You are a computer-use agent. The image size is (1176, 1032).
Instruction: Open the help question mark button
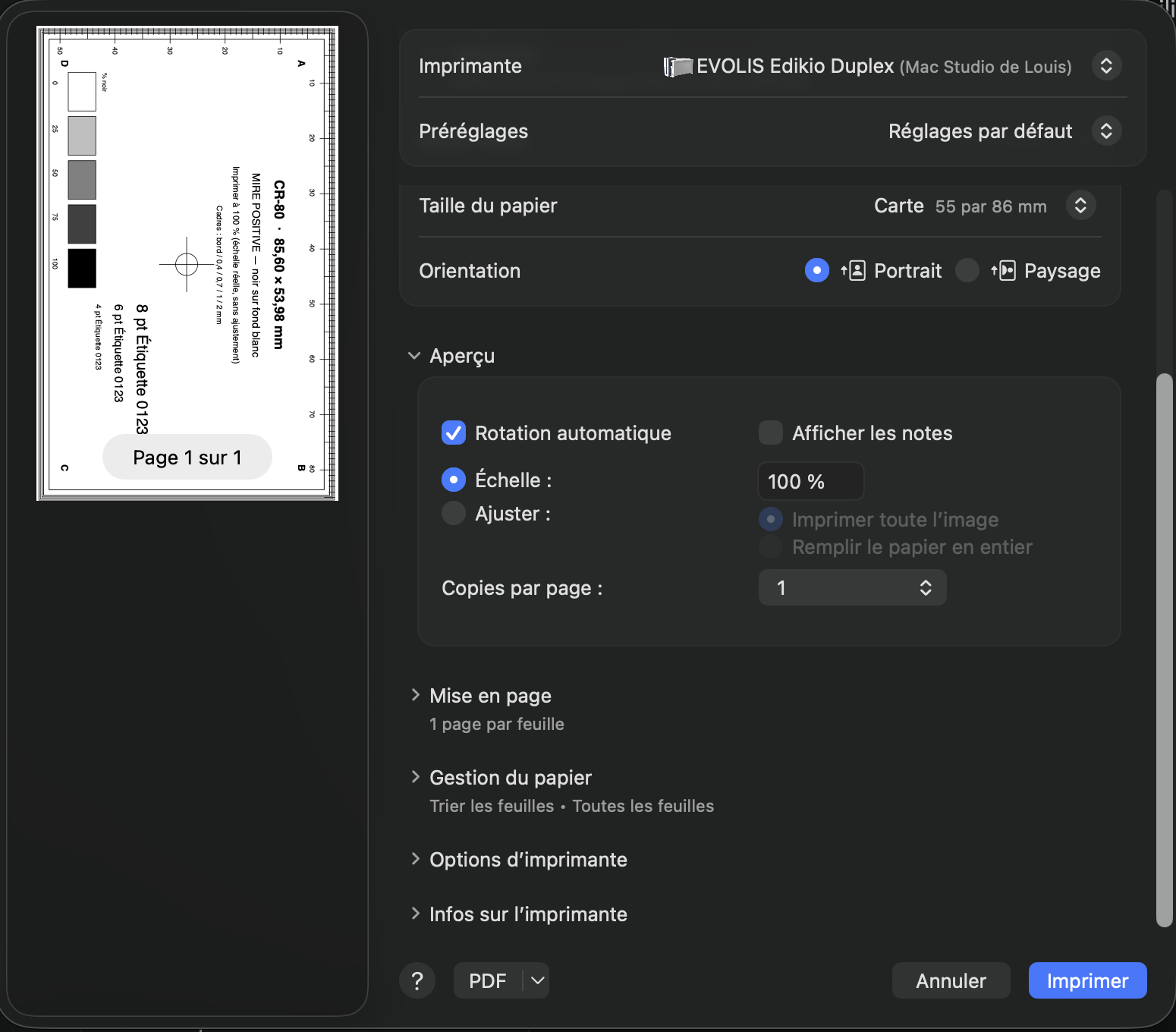417,981
